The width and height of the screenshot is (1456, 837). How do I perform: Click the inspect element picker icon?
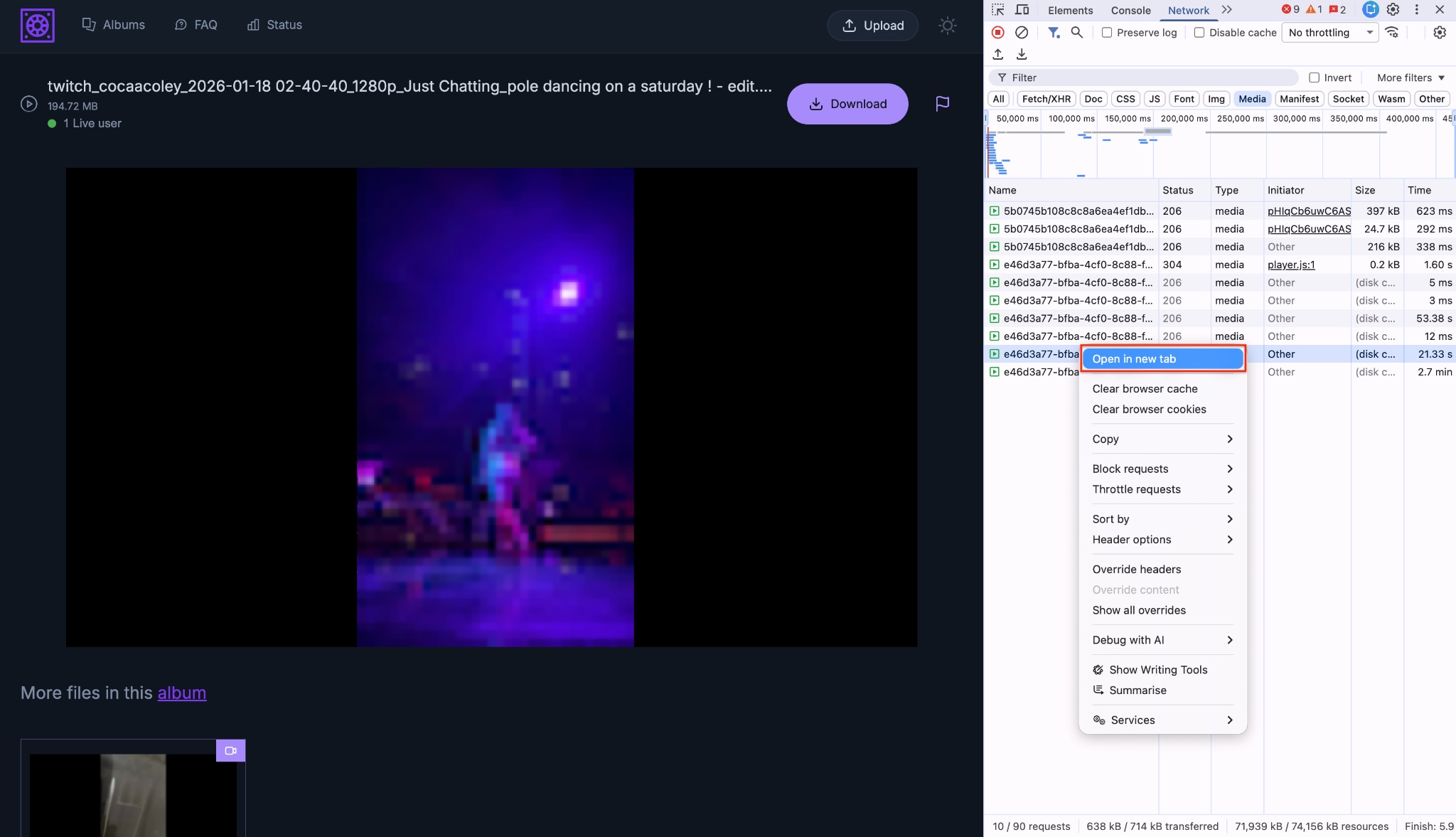(x=998, y=10)
